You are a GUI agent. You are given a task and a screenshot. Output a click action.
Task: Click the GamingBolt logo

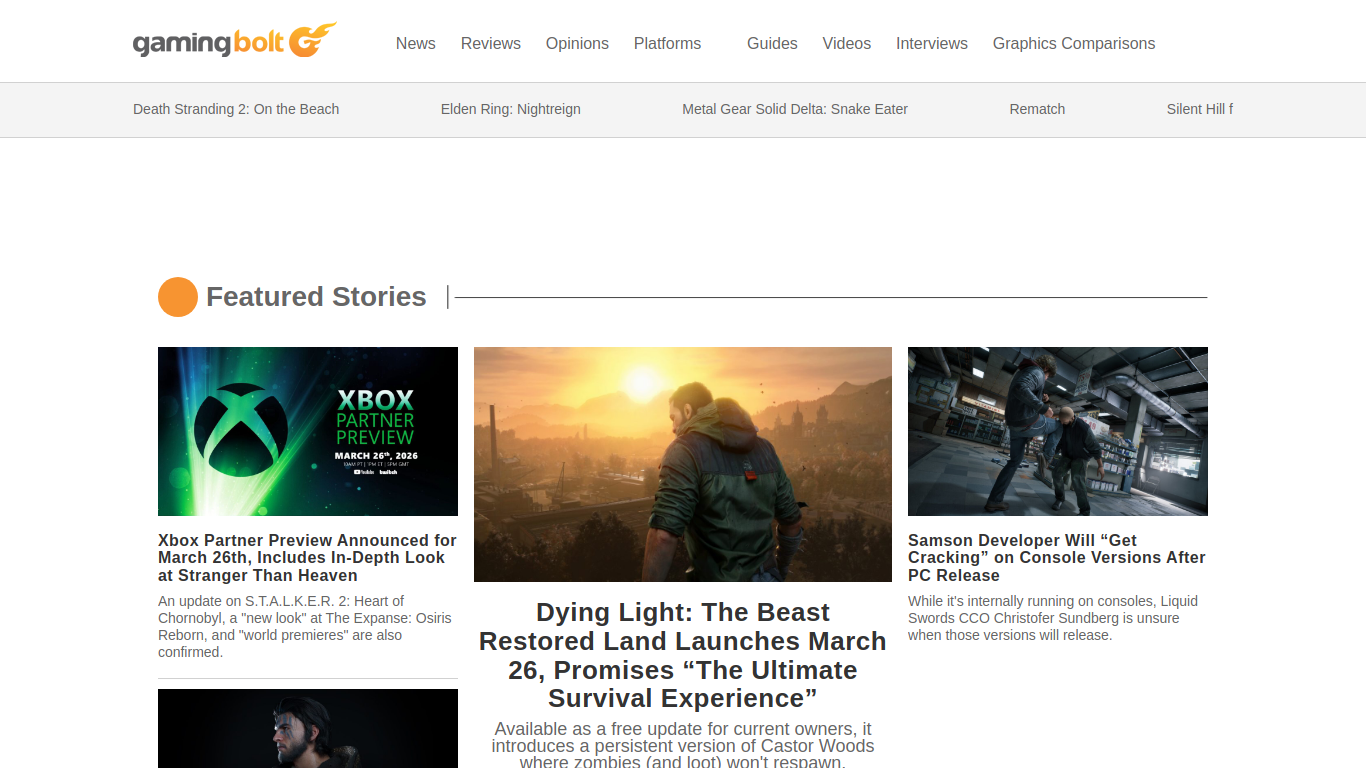(x=234, y=41)
